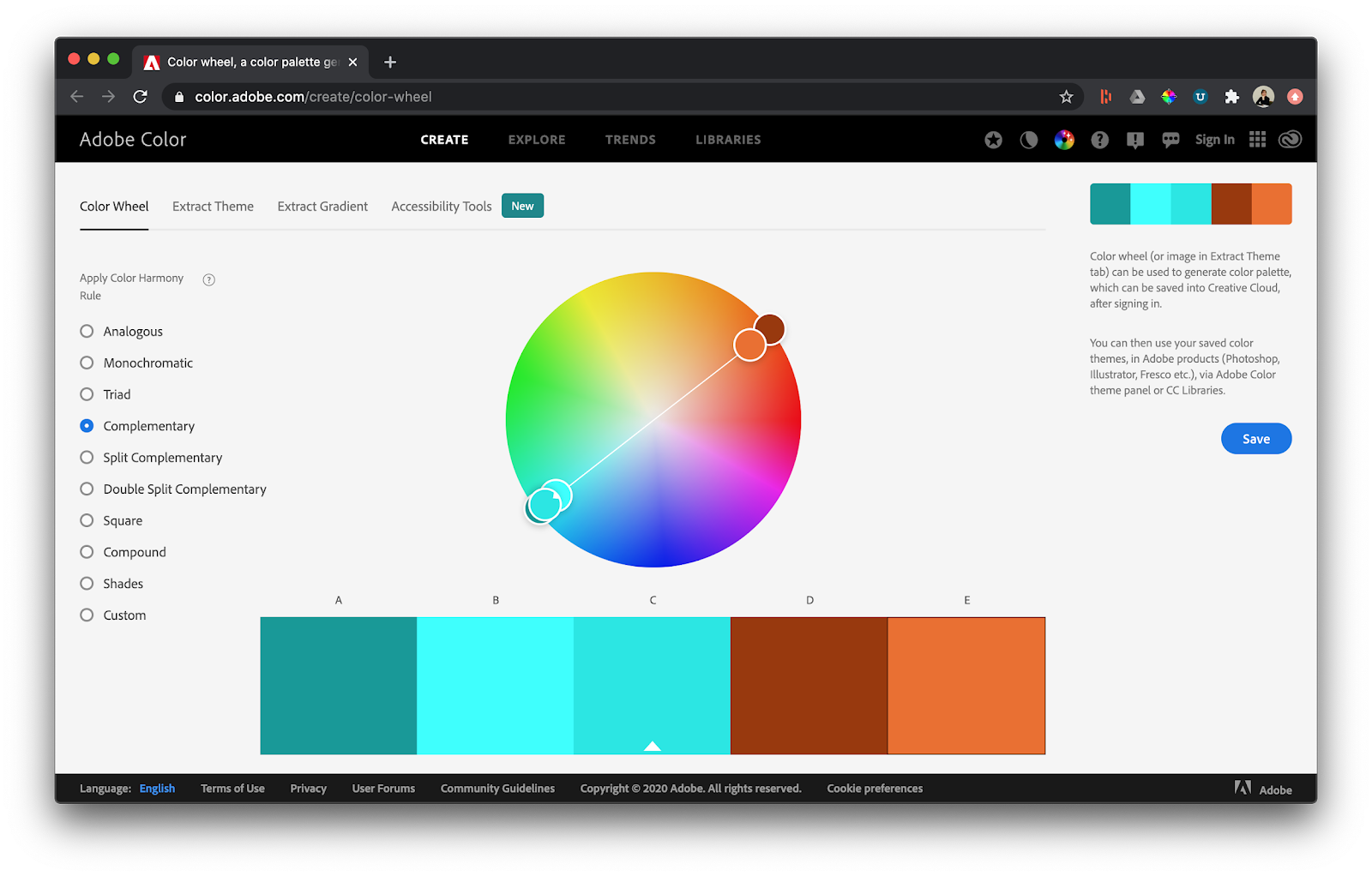Click the CREATE navigation item

click(x=444, y=140)
